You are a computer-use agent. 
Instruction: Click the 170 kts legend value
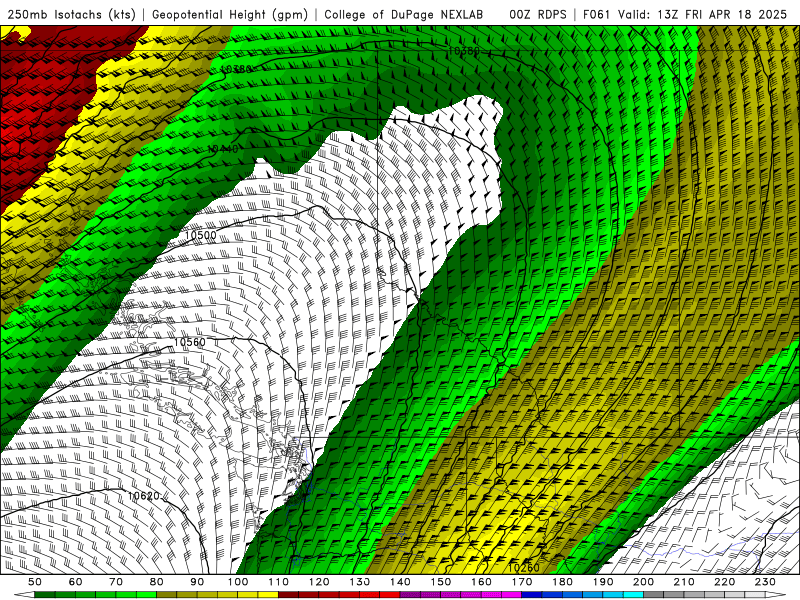click(x=522, y=582)
